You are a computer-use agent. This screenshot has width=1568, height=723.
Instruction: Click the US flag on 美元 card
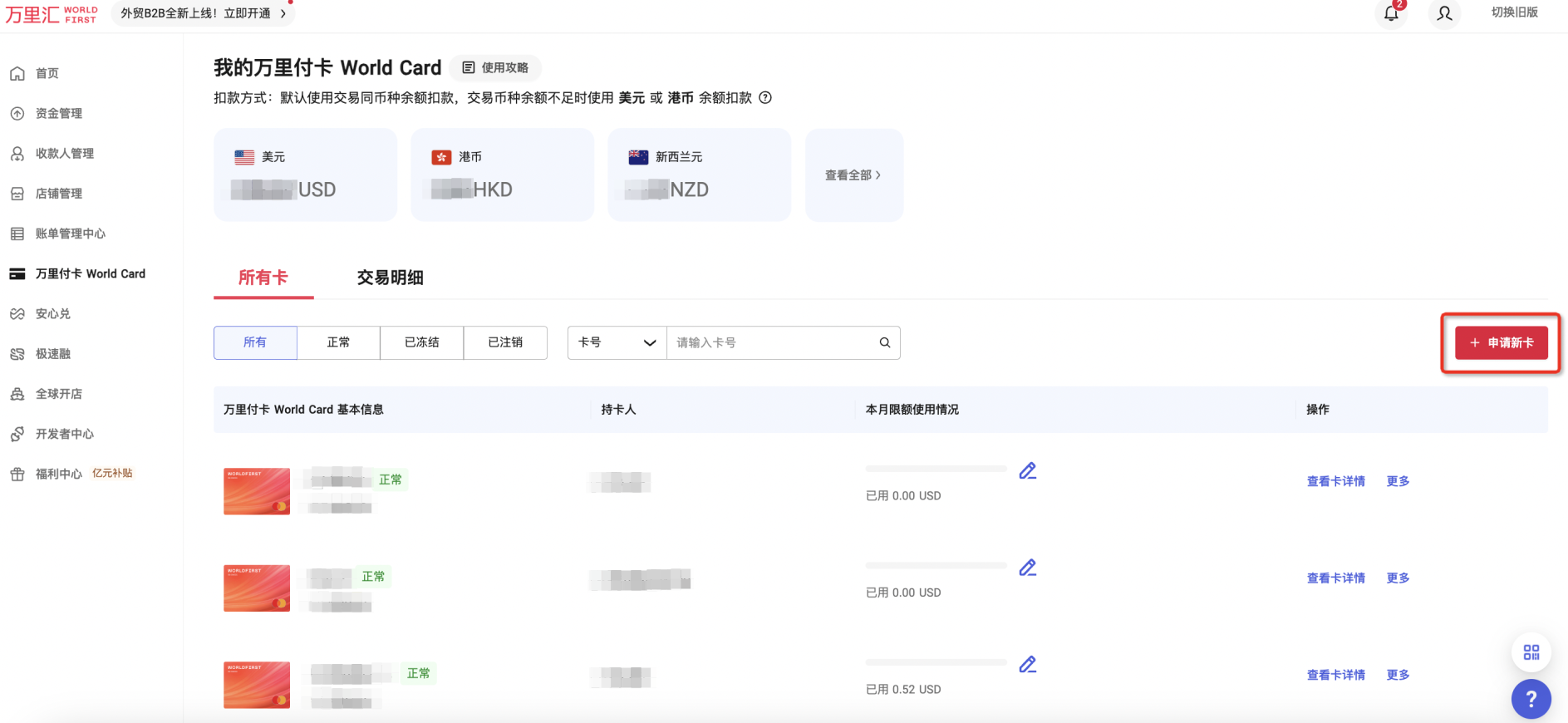click(244, 157)
